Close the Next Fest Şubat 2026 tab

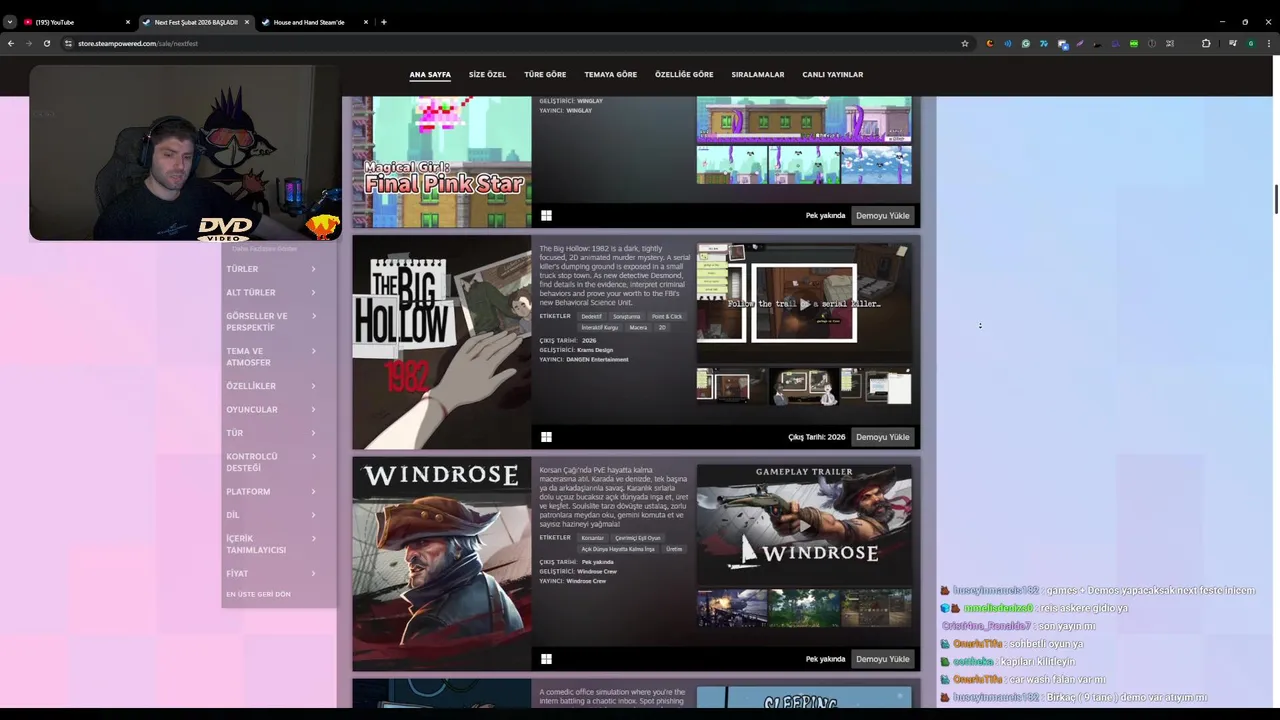246,22
